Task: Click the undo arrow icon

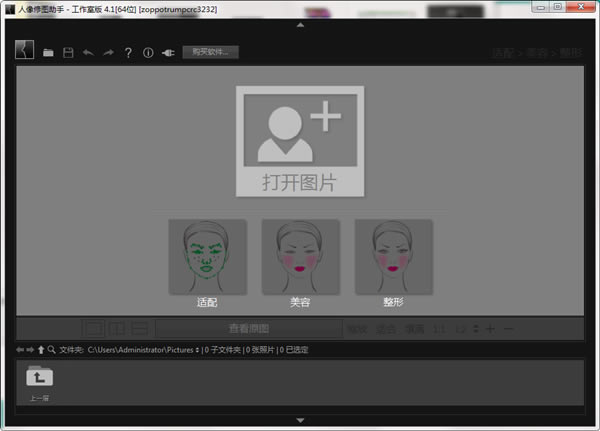Action: (x=88, y=52)
